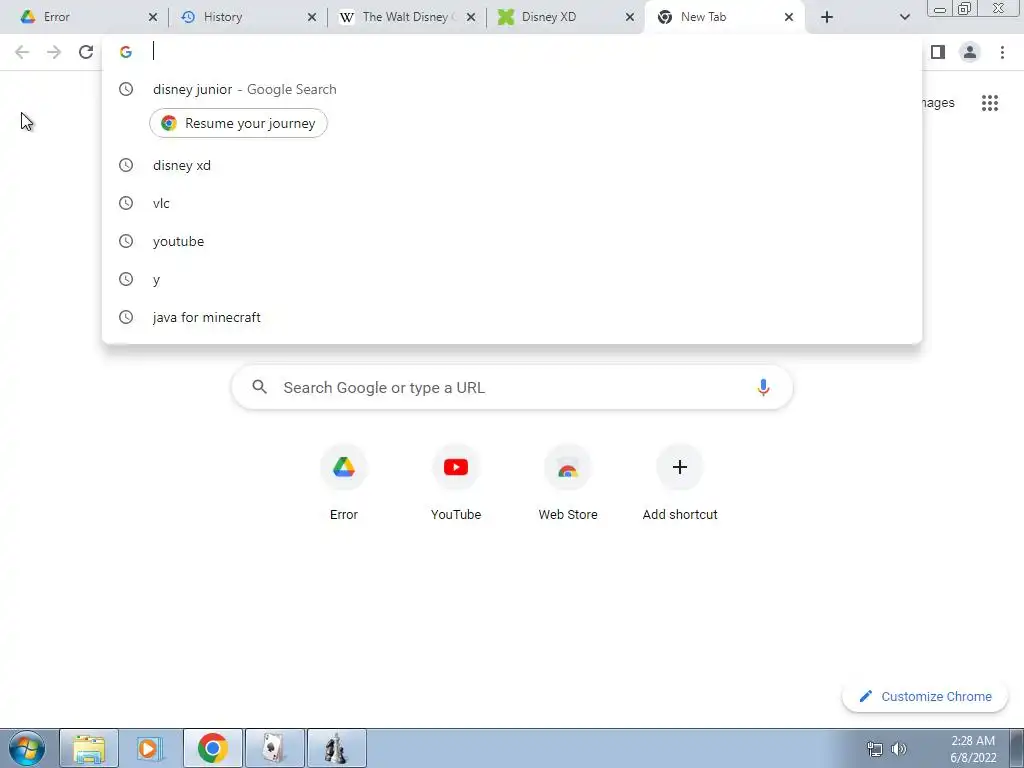
Task: Close the New Tab tab
Action: pyautogui.click(x=789, y=17)
